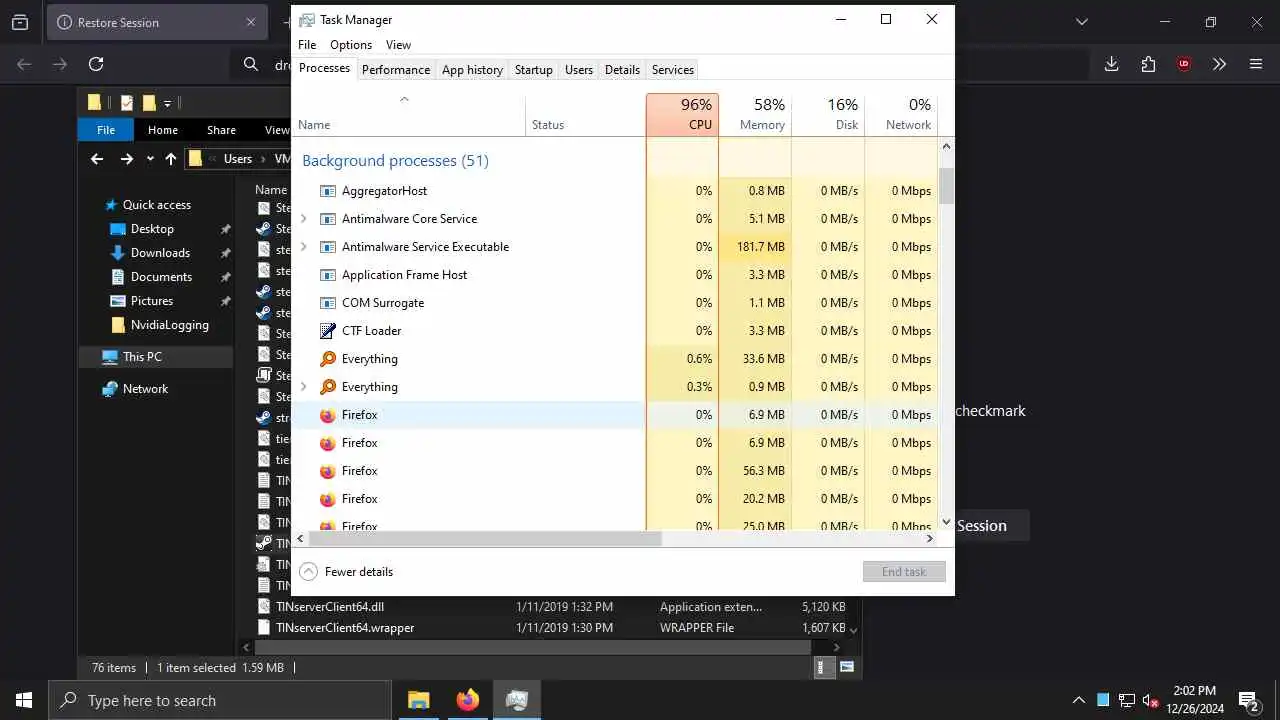Switch to the Users tab
This screenshot has width=1280, height=720.
pyautogui.click(x=579, y=70)
